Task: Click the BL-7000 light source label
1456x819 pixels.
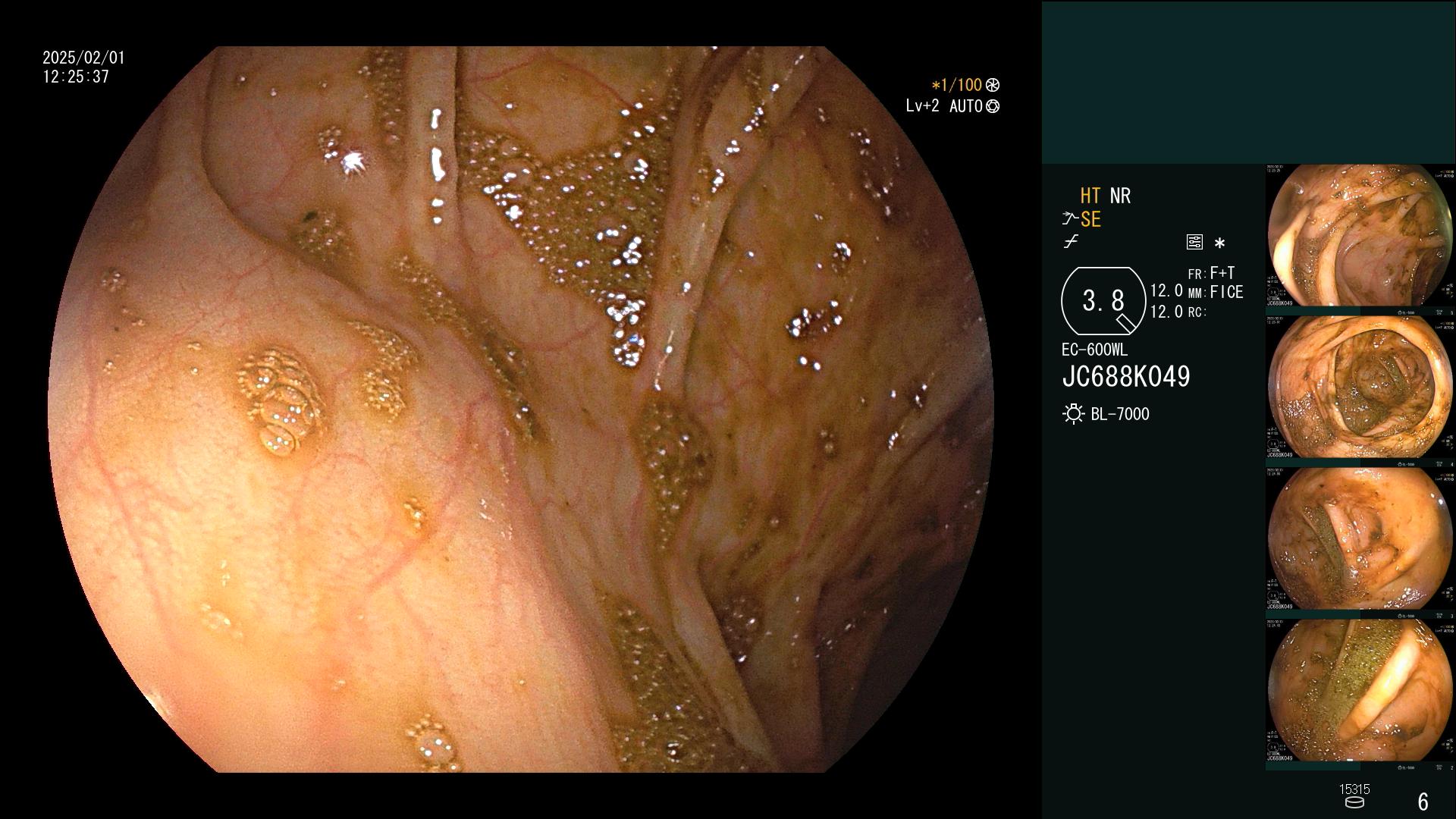Action: tap(1120, 414)
